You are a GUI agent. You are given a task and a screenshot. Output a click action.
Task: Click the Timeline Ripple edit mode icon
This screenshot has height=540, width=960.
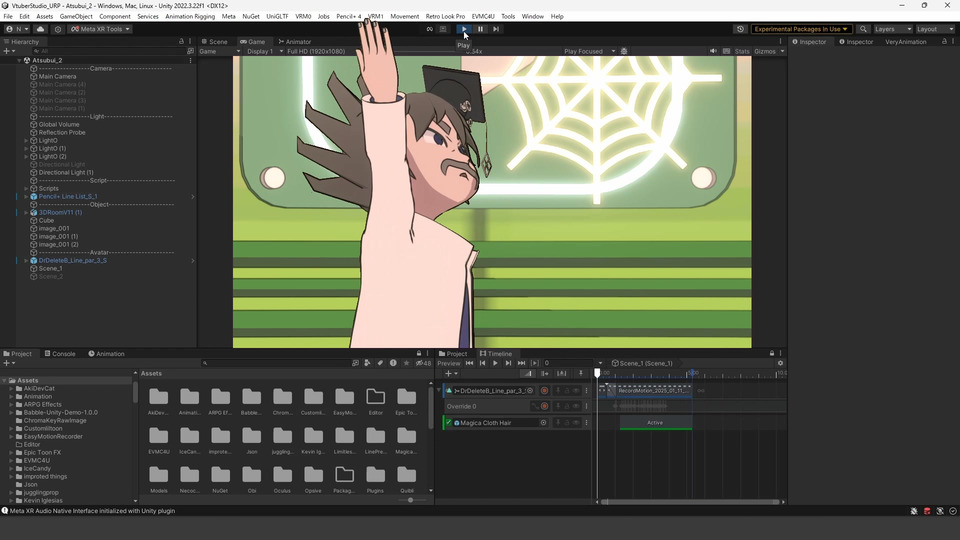click(544, 373)
